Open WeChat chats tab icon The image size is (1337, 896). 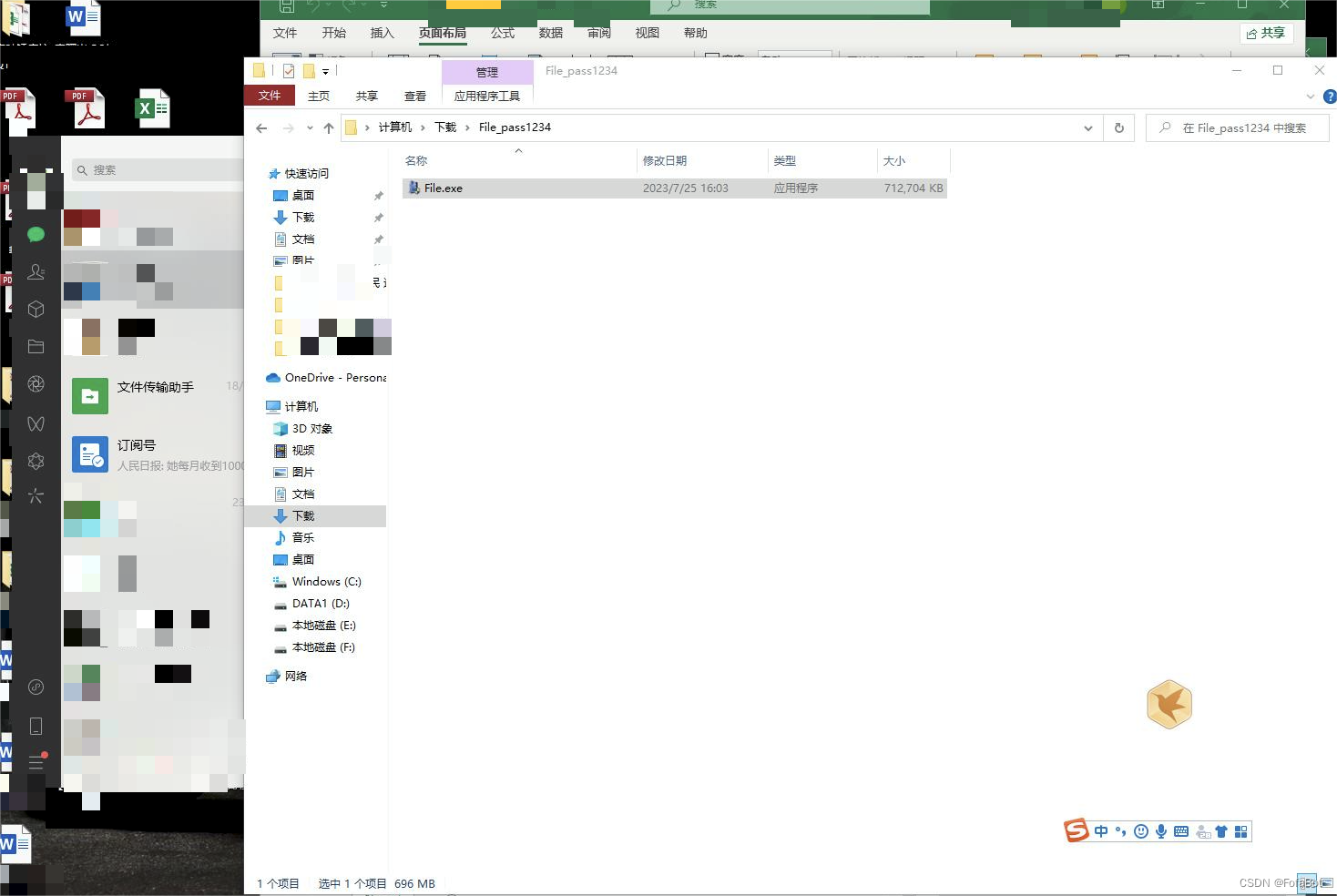coord(36,234)
